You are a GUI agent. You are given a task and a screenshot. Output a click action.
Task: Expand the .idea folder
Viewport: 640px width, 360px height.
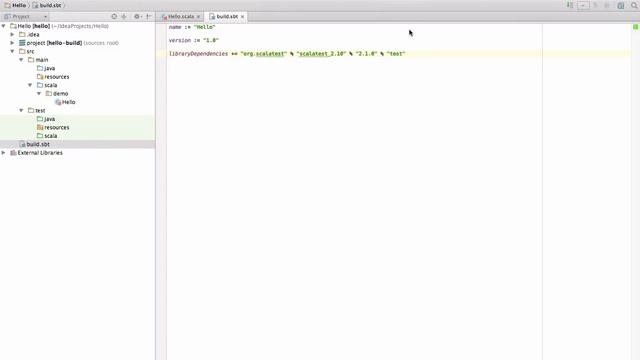[13, 34]
